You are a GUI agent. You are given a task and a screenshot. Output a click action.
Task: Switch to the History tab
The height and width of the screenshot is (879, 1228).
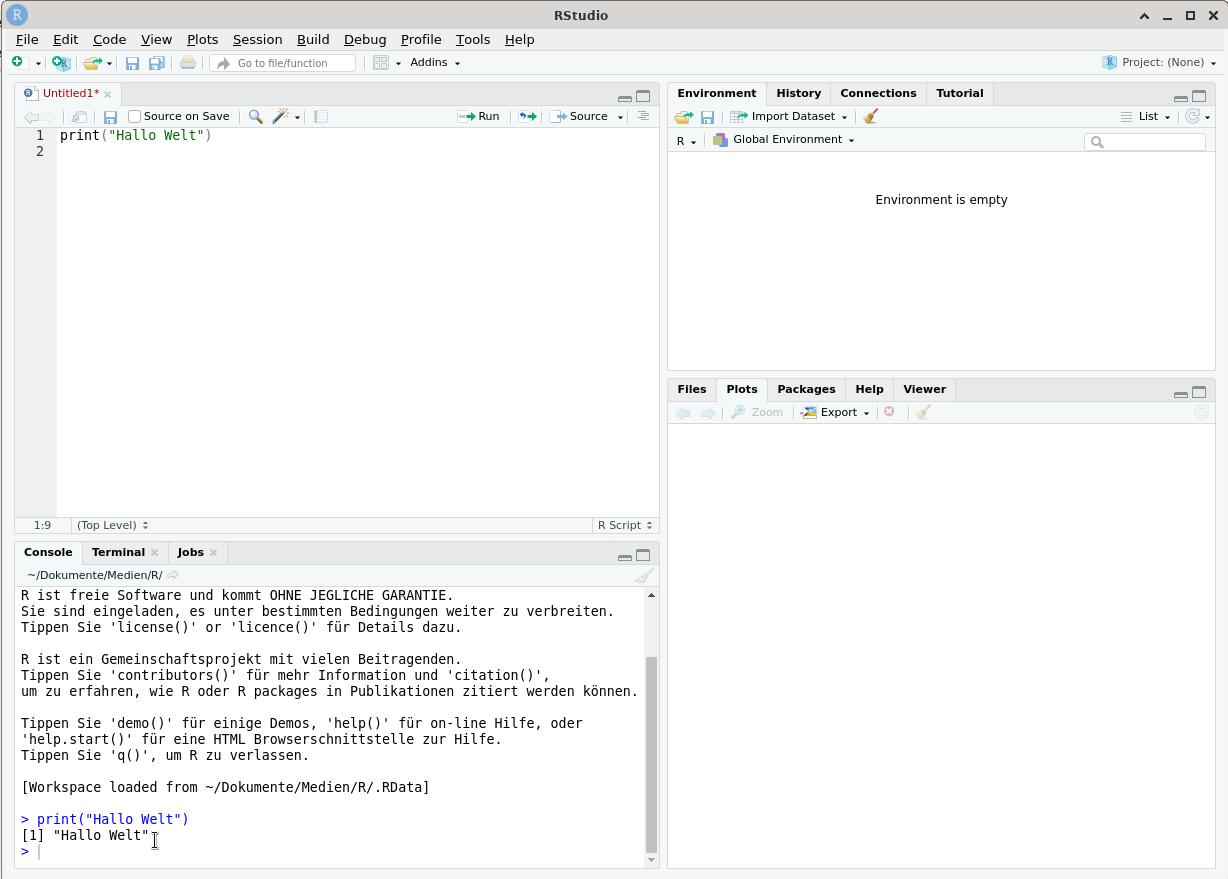tap(798, 93)
